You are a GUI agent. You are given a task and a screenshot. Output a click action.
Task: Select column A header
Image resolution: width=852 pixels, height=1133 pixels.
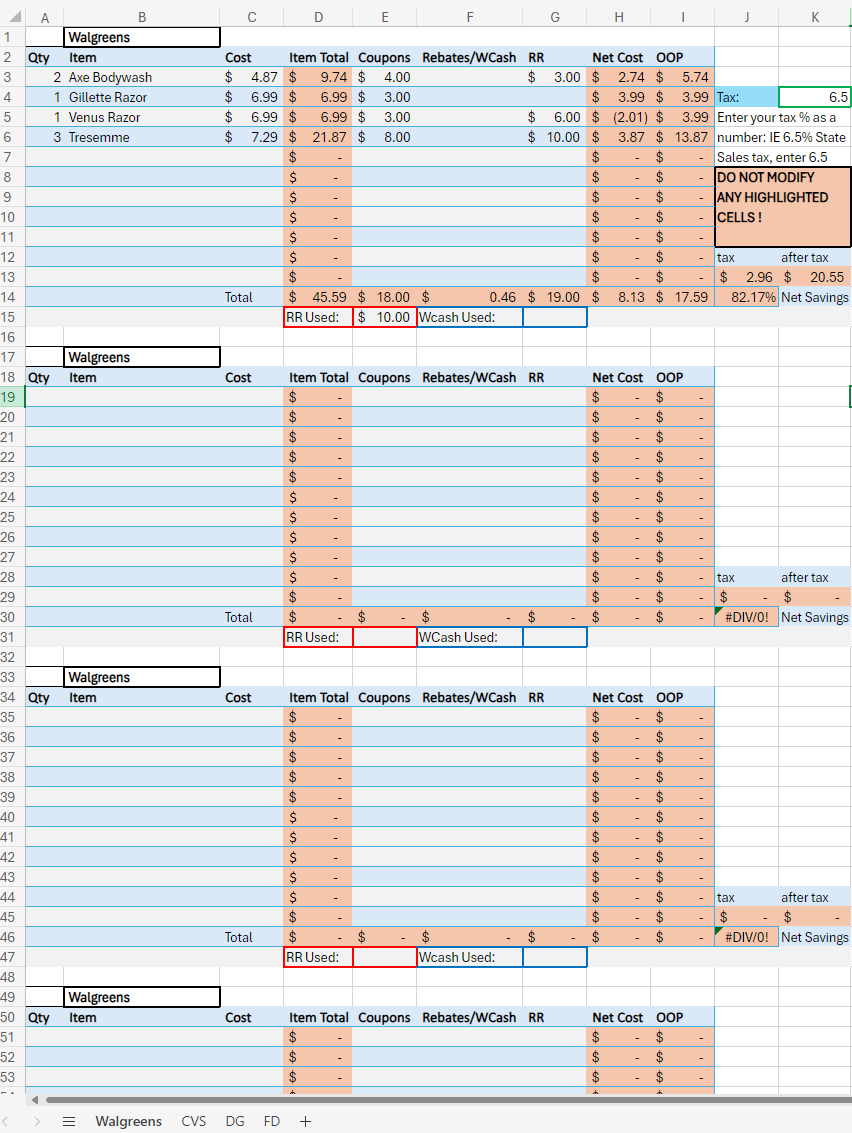click(45, 17)
